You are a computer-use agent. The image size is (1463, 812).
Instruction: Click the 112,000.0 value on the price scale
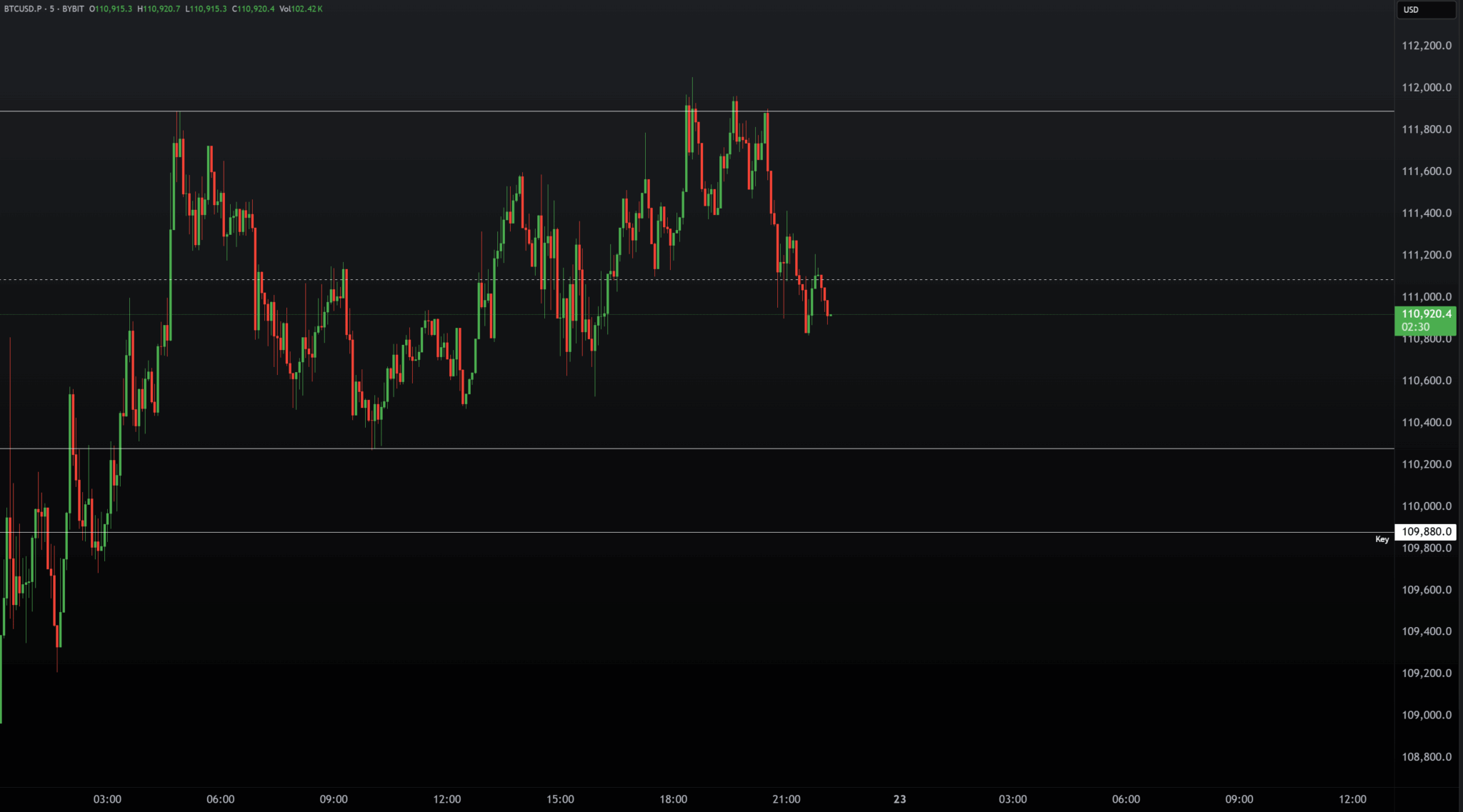pyautogui.click(x=1425, y=88)
